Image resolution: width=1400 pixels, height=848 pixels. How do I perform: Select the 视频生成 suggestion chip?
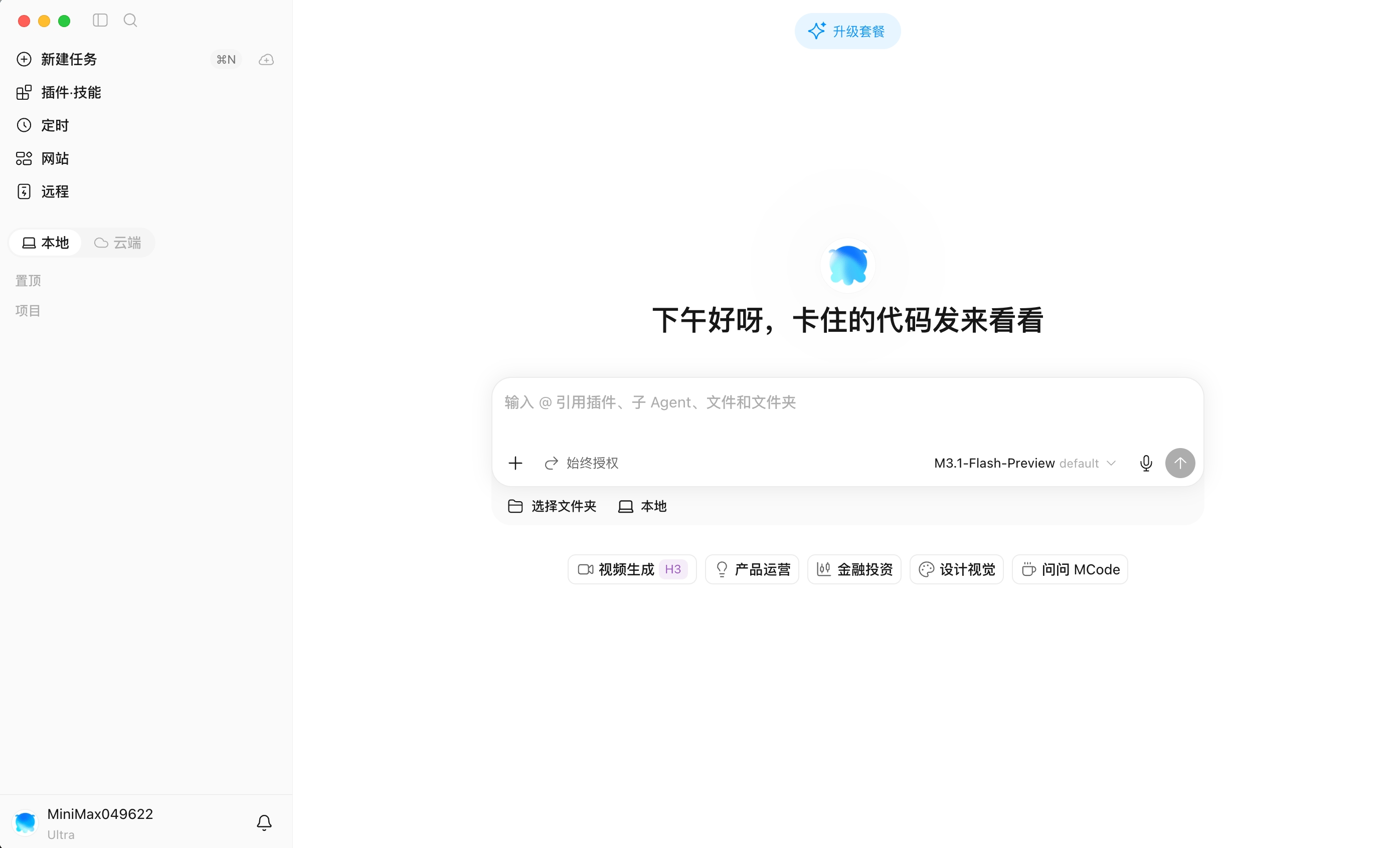click(632, 570)
